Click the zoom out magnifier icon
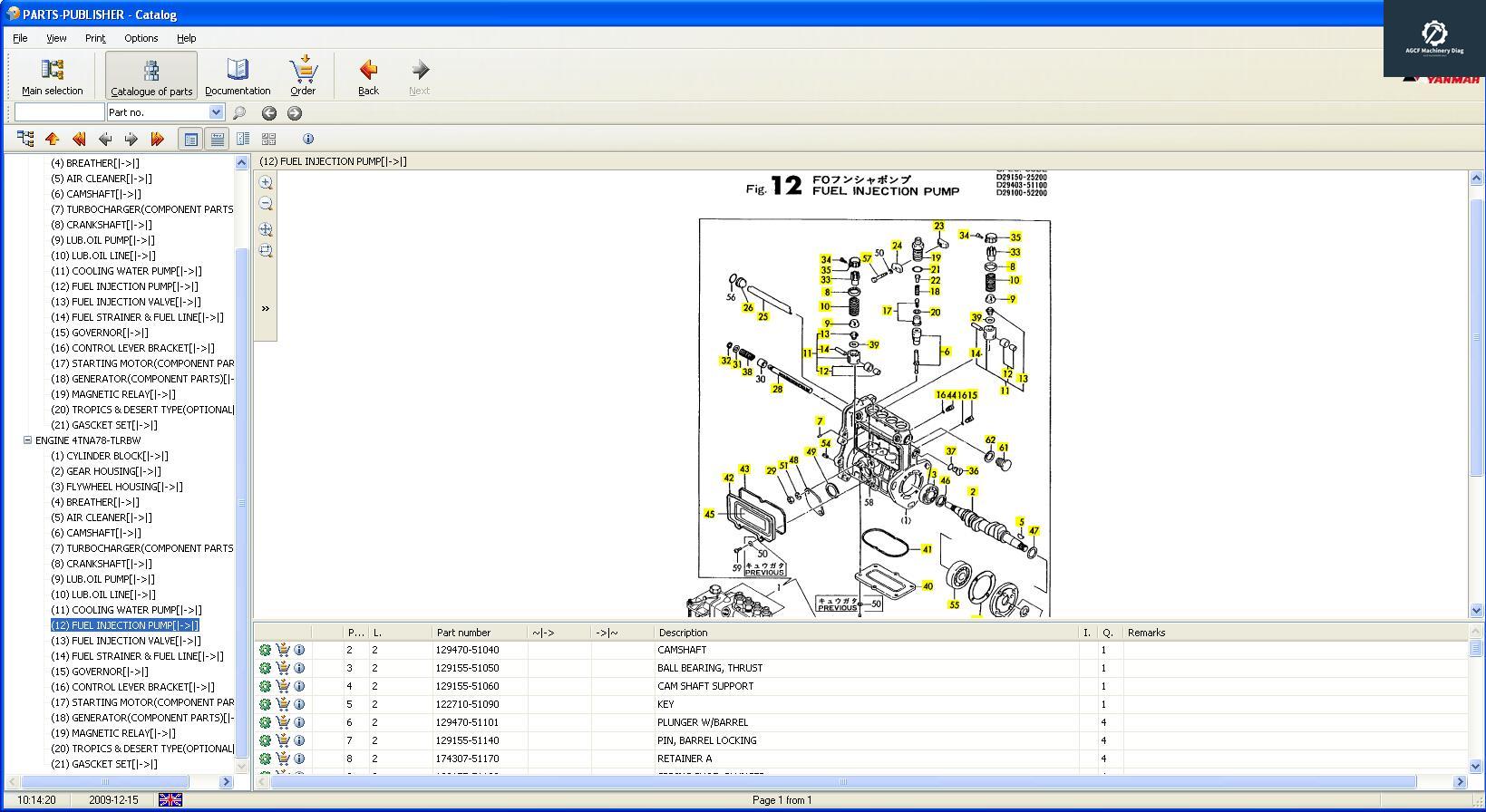The image size is (1486, 812). click(x=266, y=204)
